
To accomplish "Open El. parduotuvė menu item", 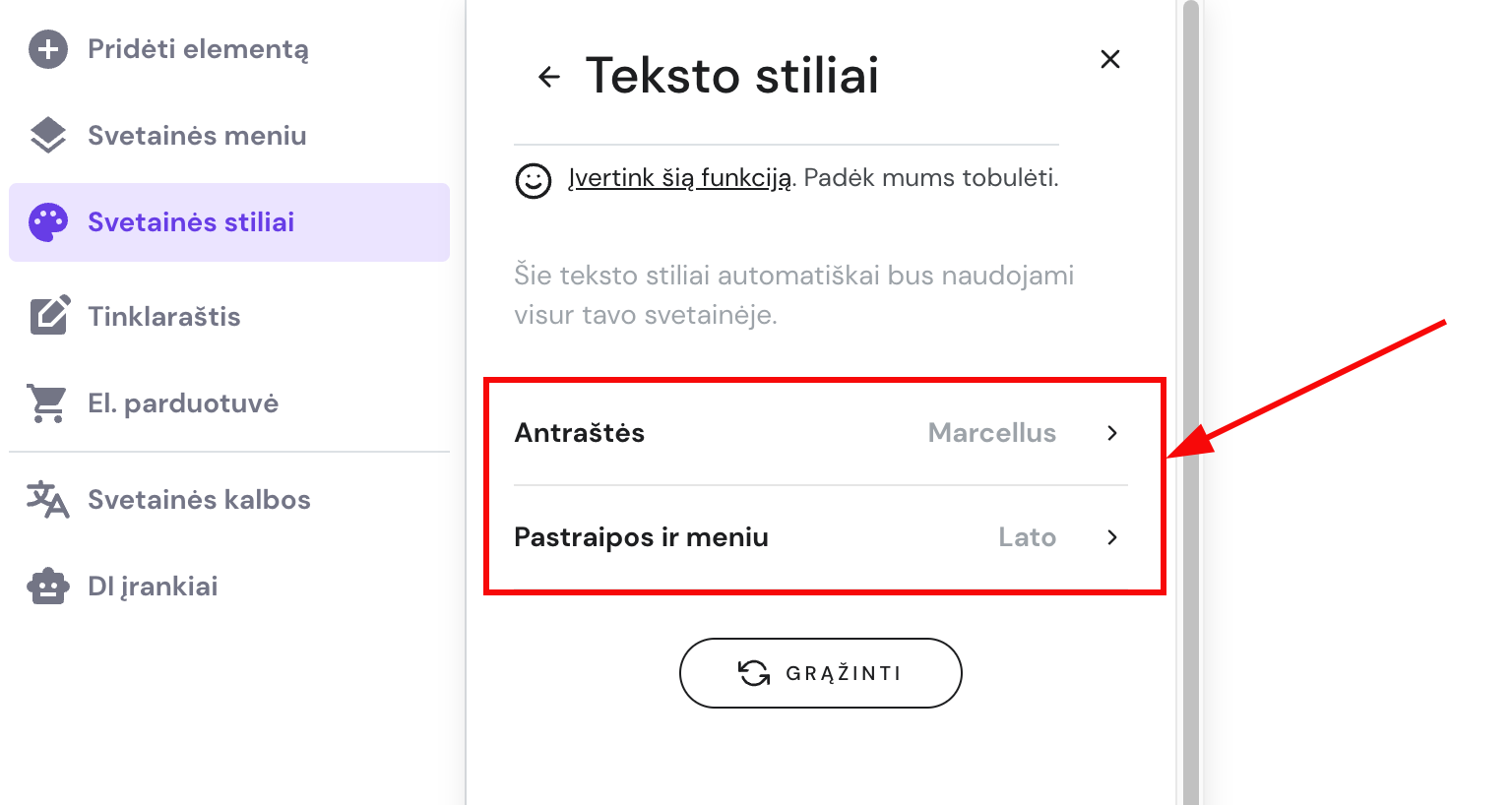I will [x=183, y=403].
